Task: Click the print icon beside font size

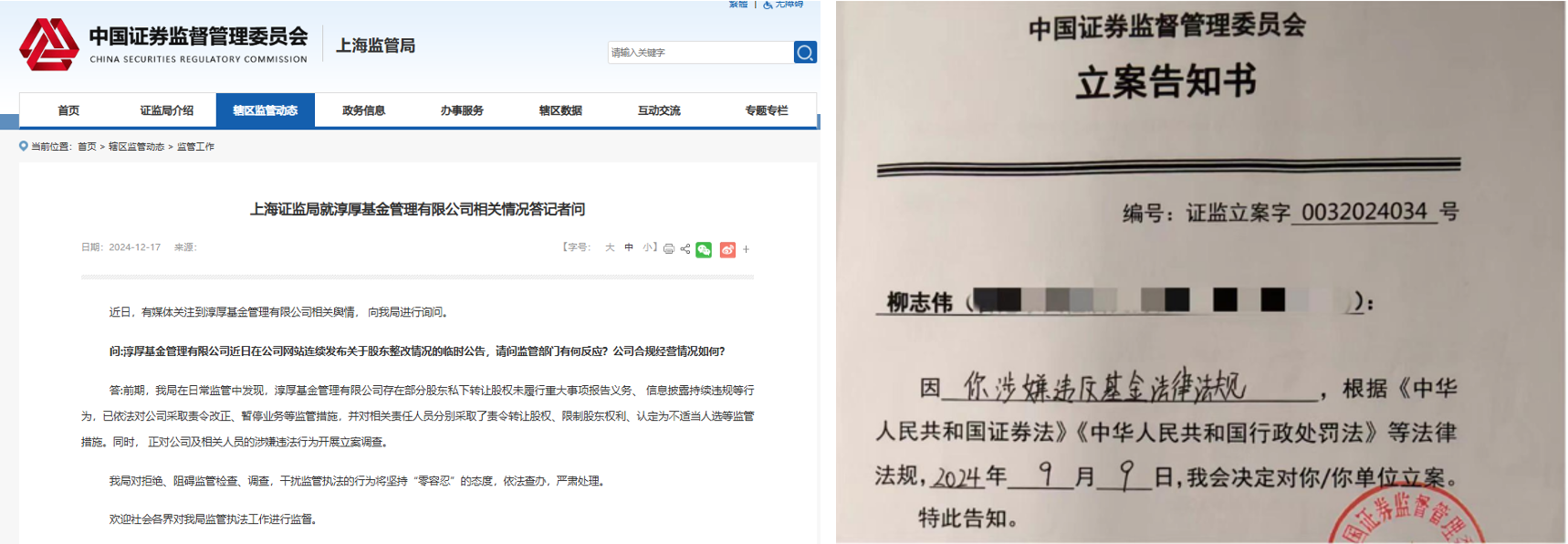Action: (x=669, y=248)
